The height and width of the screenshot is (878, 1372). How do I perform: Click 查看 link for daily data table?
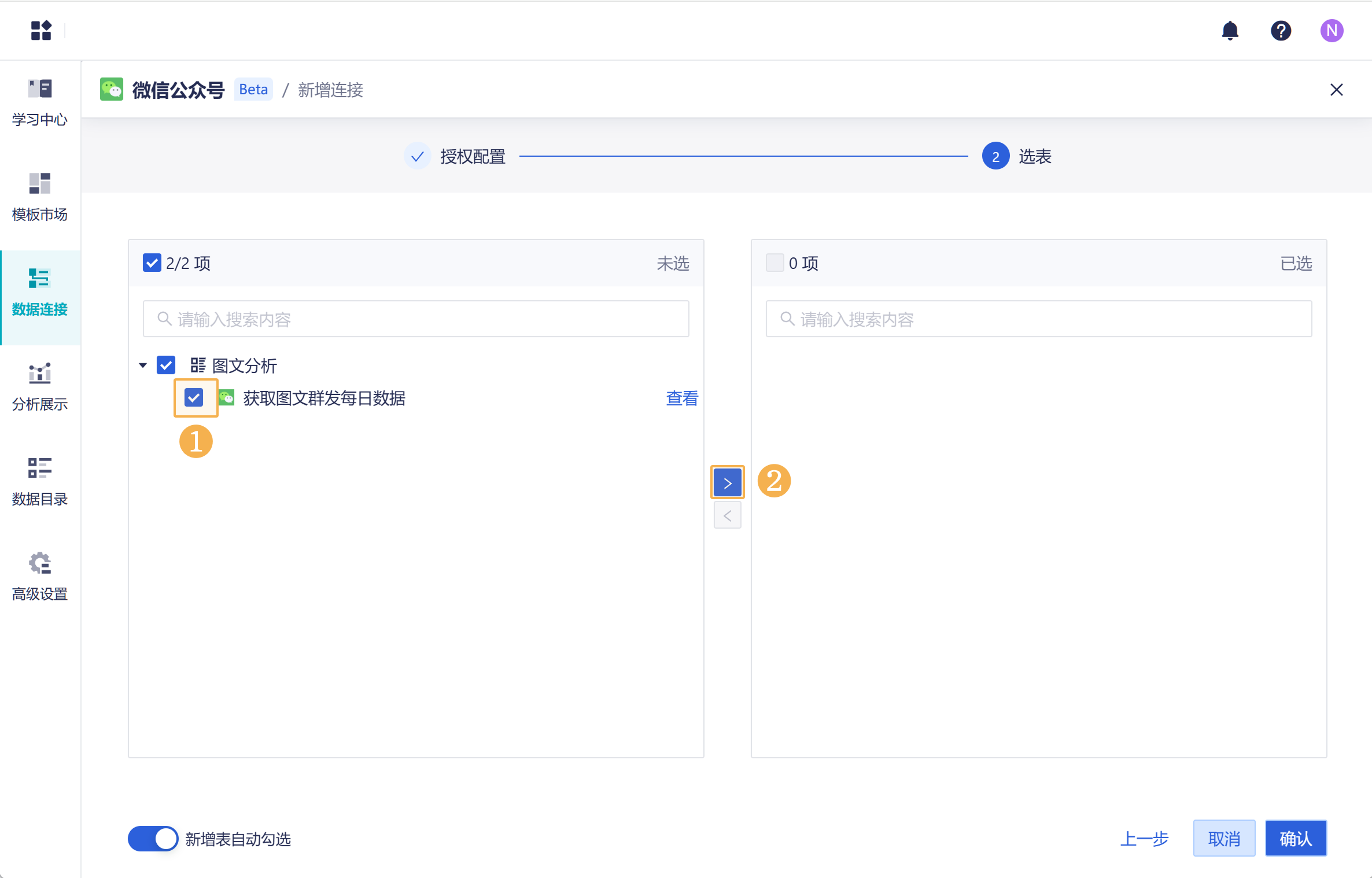681,398
